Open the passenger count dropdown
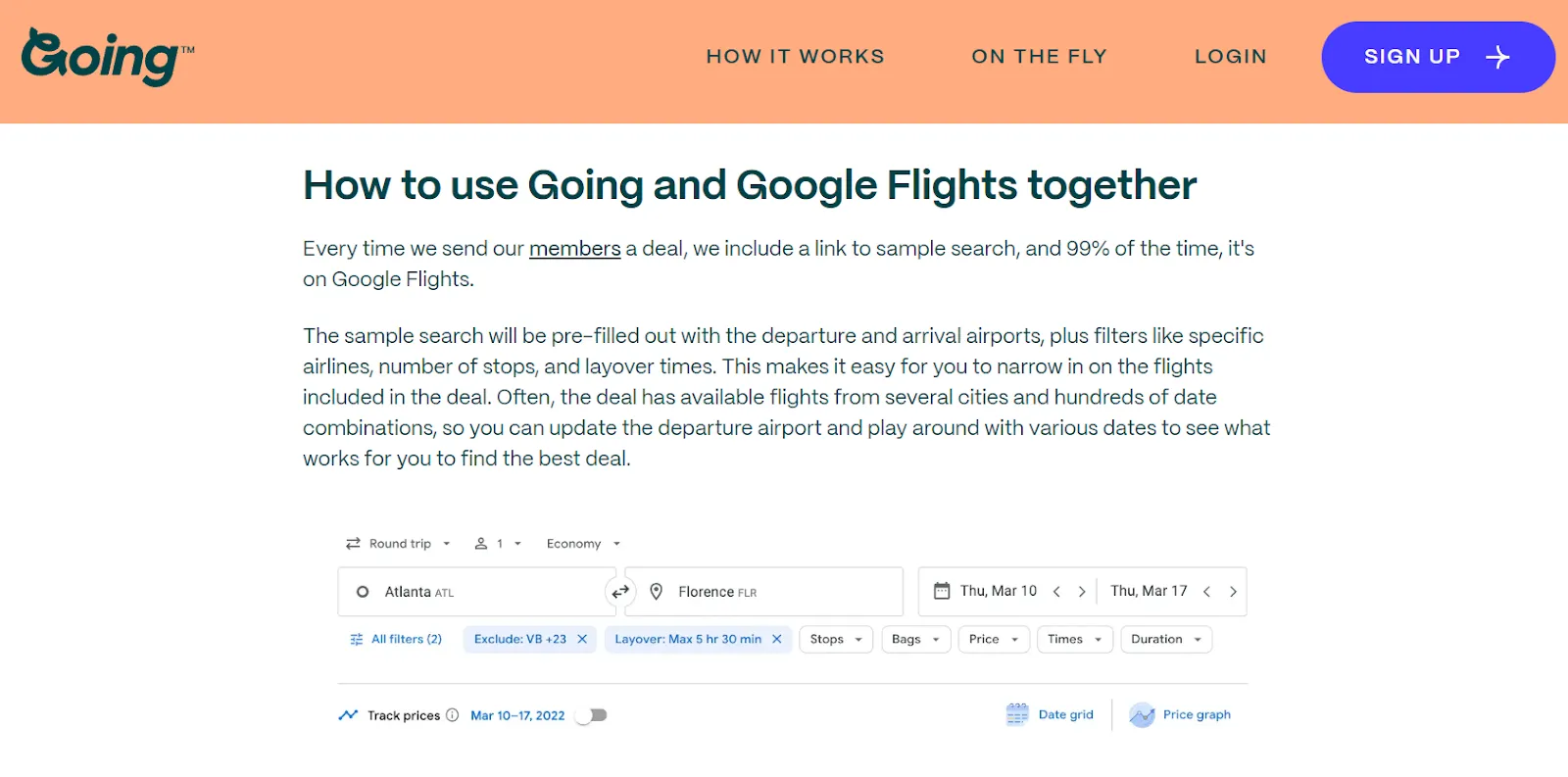The width and height of the screenshot is (1568, 777). tap(498, 544)
